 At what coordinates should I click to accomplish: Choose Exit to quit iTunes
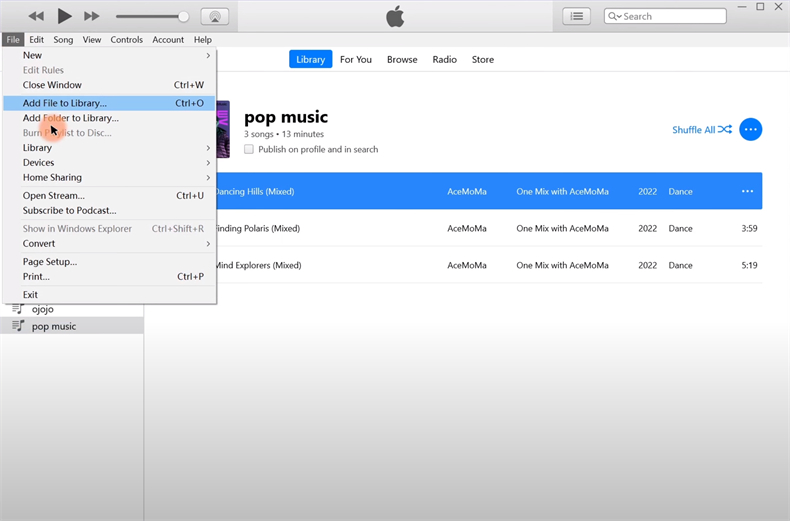(109, 295)
